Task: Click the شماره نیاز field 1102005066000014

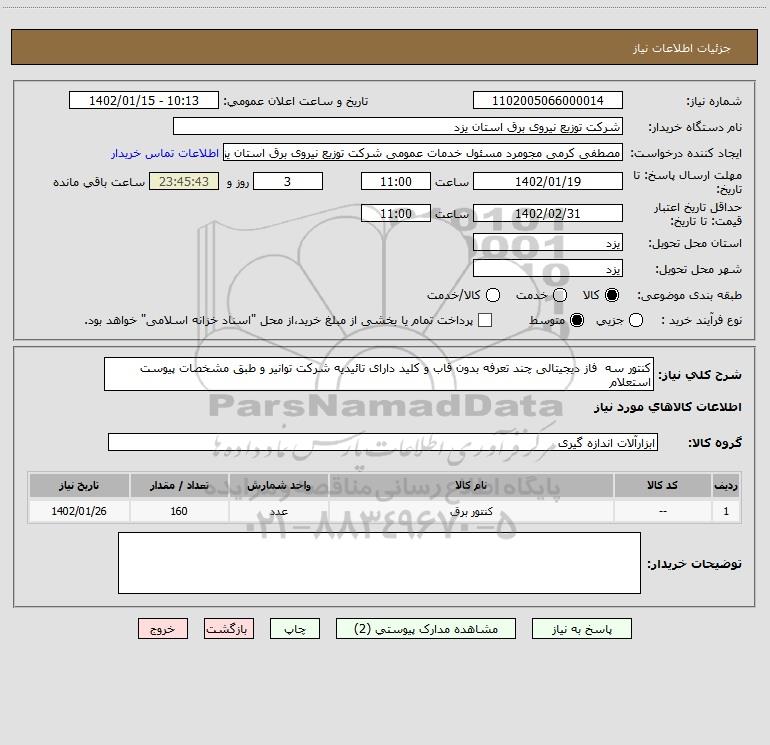Action: pos(548,101)
